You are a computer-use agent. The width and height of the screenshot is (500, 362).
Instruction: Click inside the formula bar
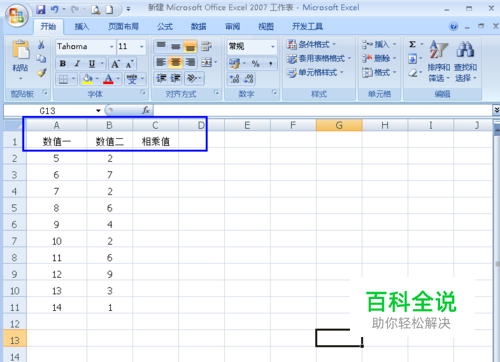(323, 110)
